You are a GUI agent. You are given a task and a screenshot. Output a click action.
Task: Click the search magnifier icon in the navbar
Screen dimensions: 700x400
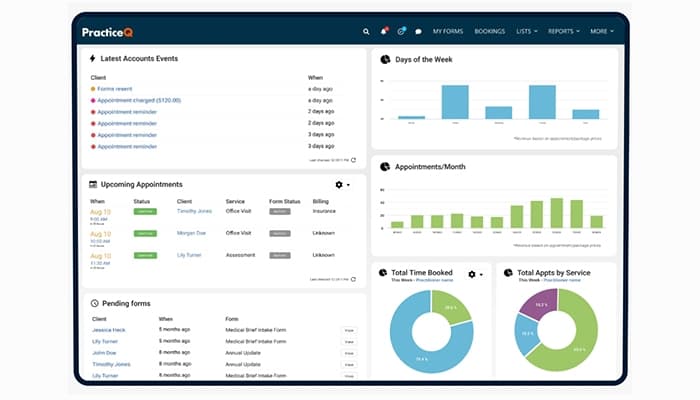tap(366, 32)
